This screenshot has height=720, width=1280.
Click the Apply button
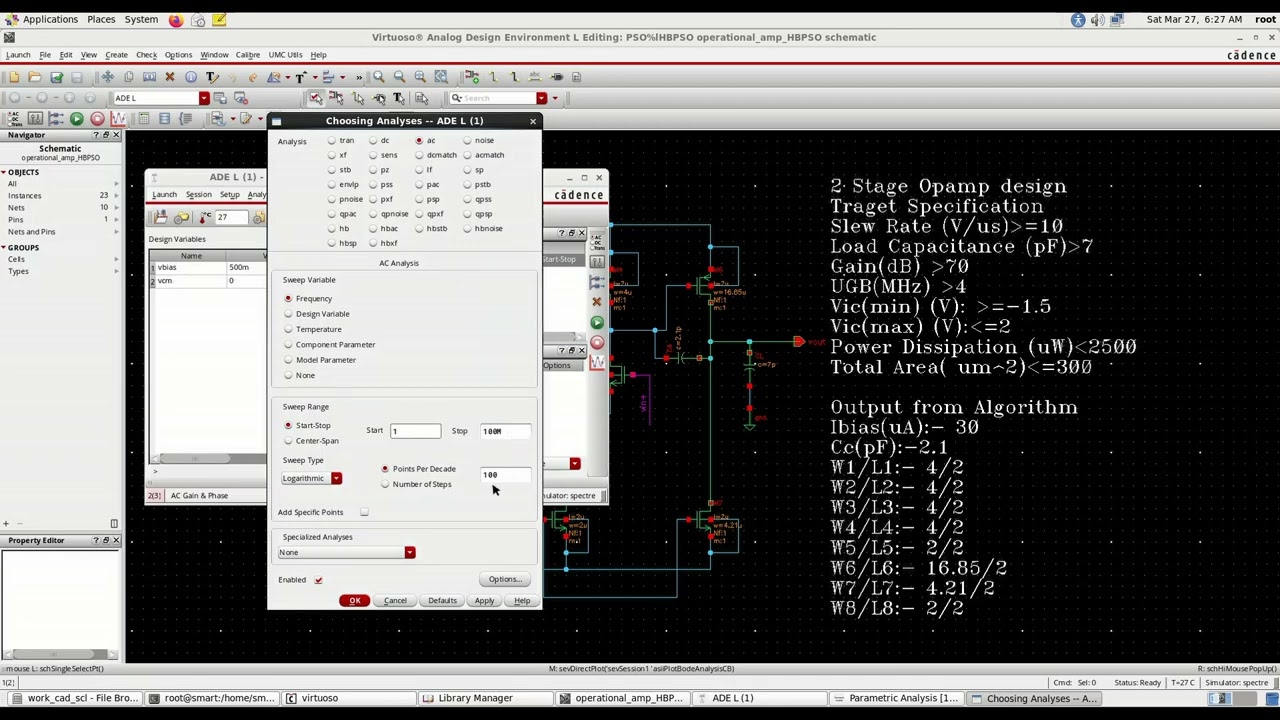pyautogui.click(x=484, y=601)
